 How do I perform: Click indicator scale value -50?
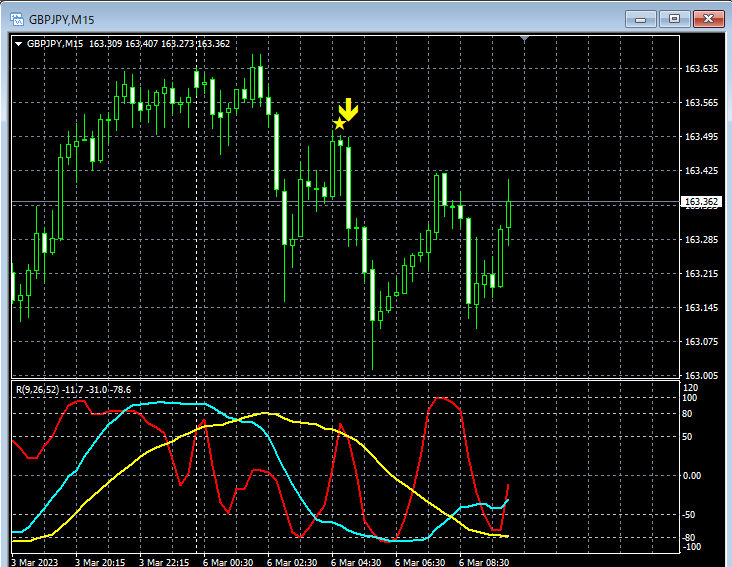click(689, 515)
